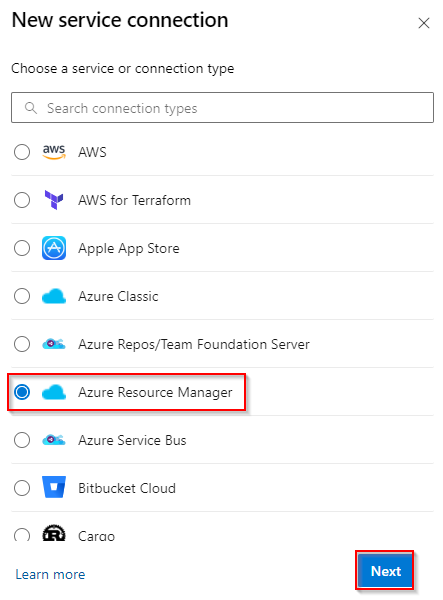443x600 pixels.
Task: Click the Azure Repos/Team Foundation Server icon
Action: pyautogui.click(x=54, y=344)
